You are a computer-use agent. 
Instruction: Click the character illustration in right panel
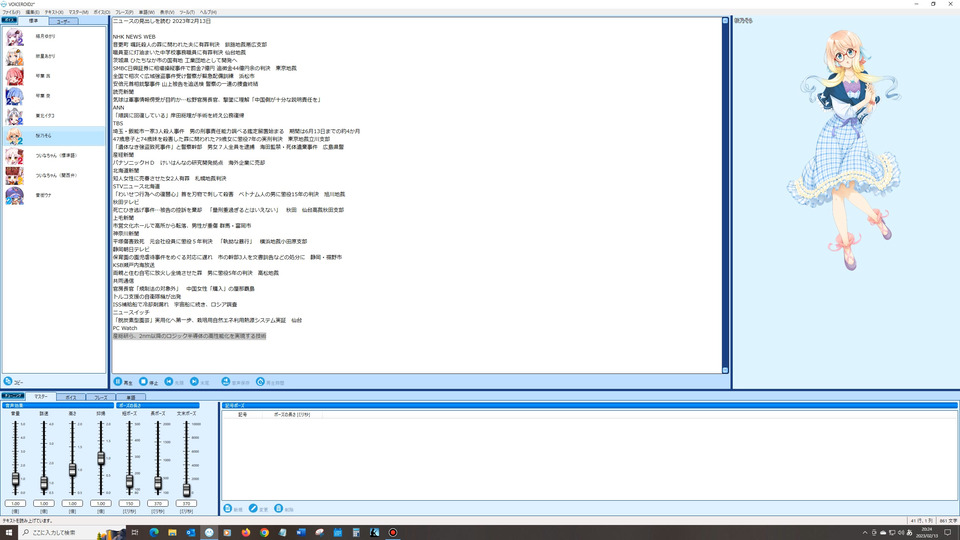coord(845,150)
